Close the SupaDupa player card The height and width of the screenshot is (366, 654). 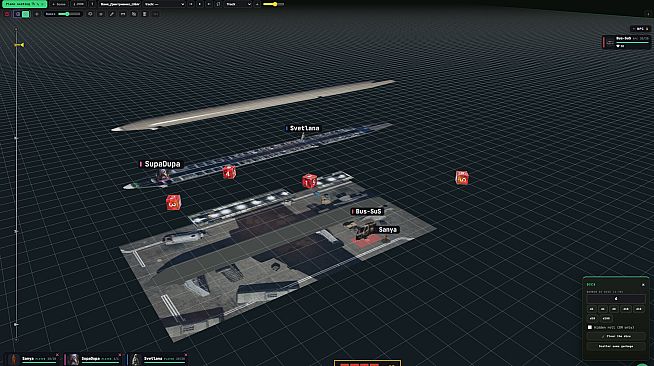[120, 355]
